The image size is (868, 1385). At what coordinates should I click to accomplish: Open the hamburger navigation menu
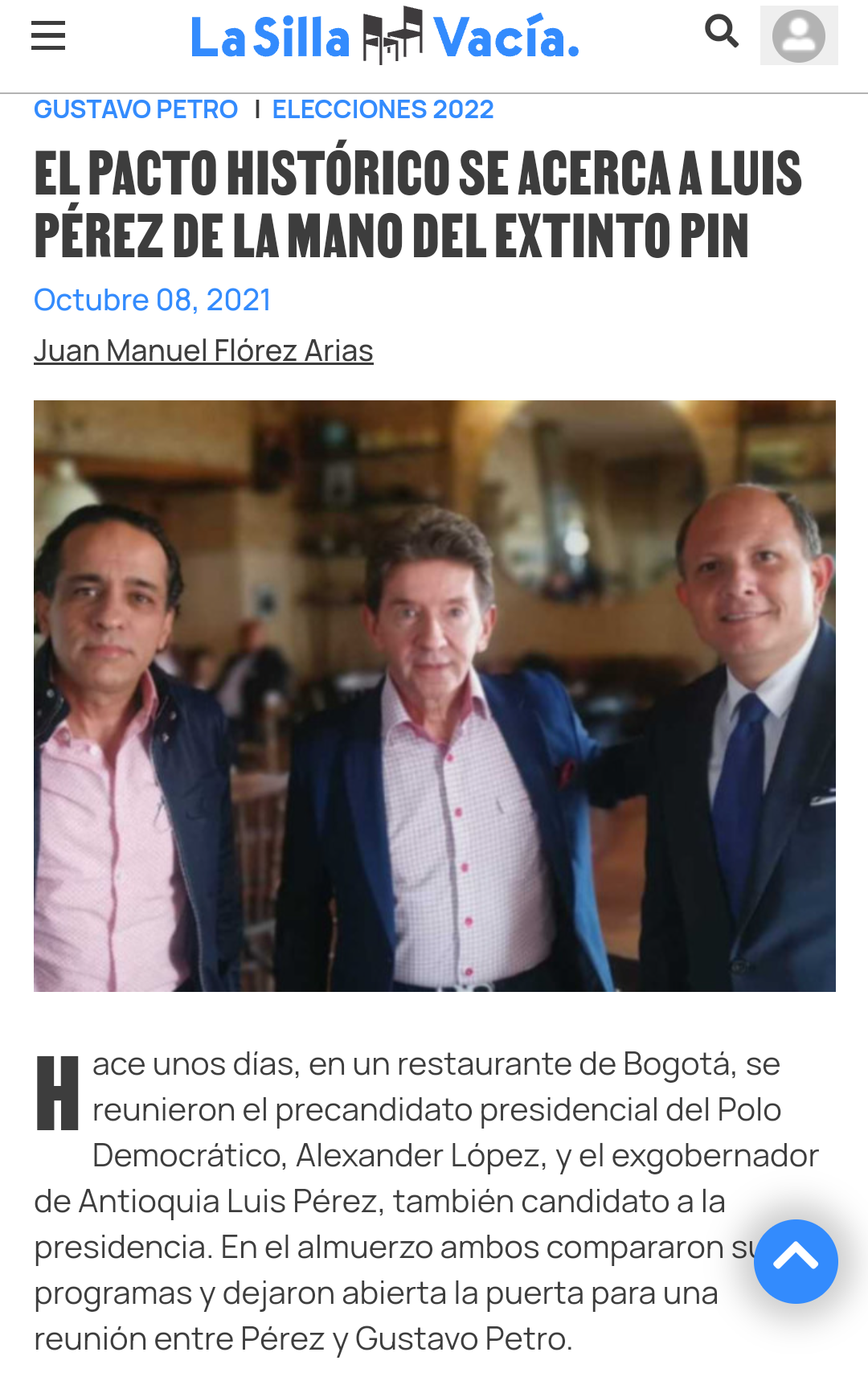tap(48, 36)
